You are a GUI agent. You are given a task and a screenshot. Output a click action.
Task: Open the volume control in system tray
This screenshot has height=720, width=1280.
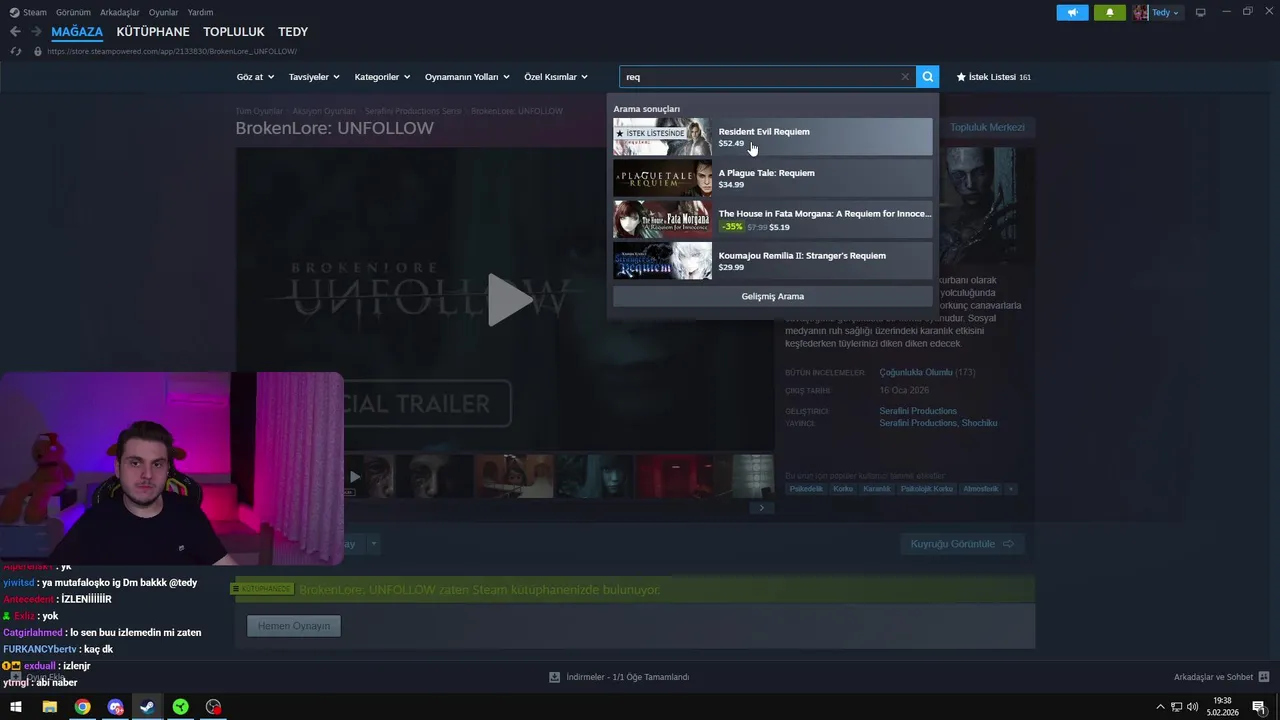(x=1192, y=707)
